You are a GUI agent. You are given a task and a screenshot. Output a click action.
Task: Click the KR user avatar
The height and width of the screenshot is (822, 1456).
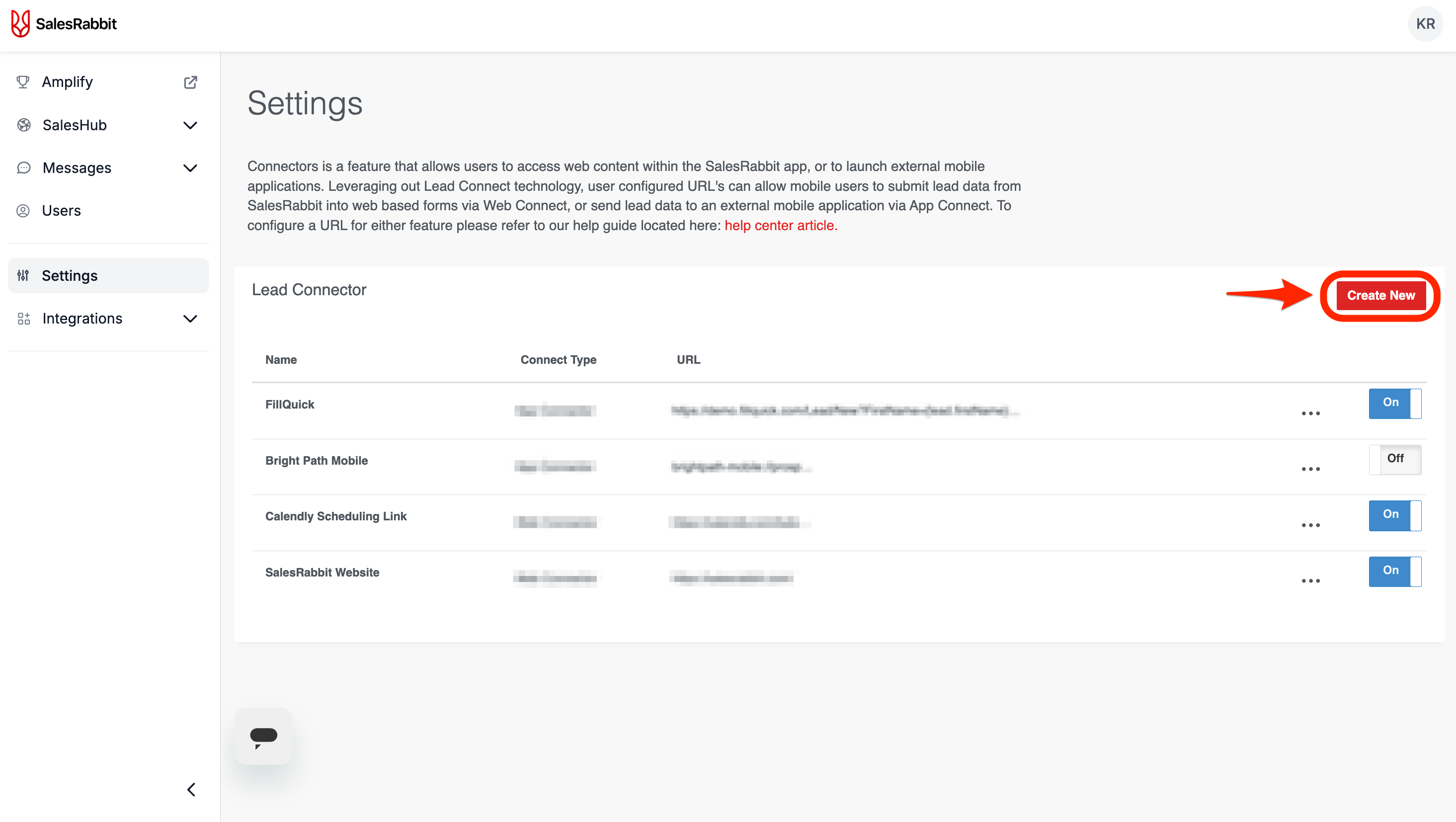pyautogui.click(x=1425, y=24)
